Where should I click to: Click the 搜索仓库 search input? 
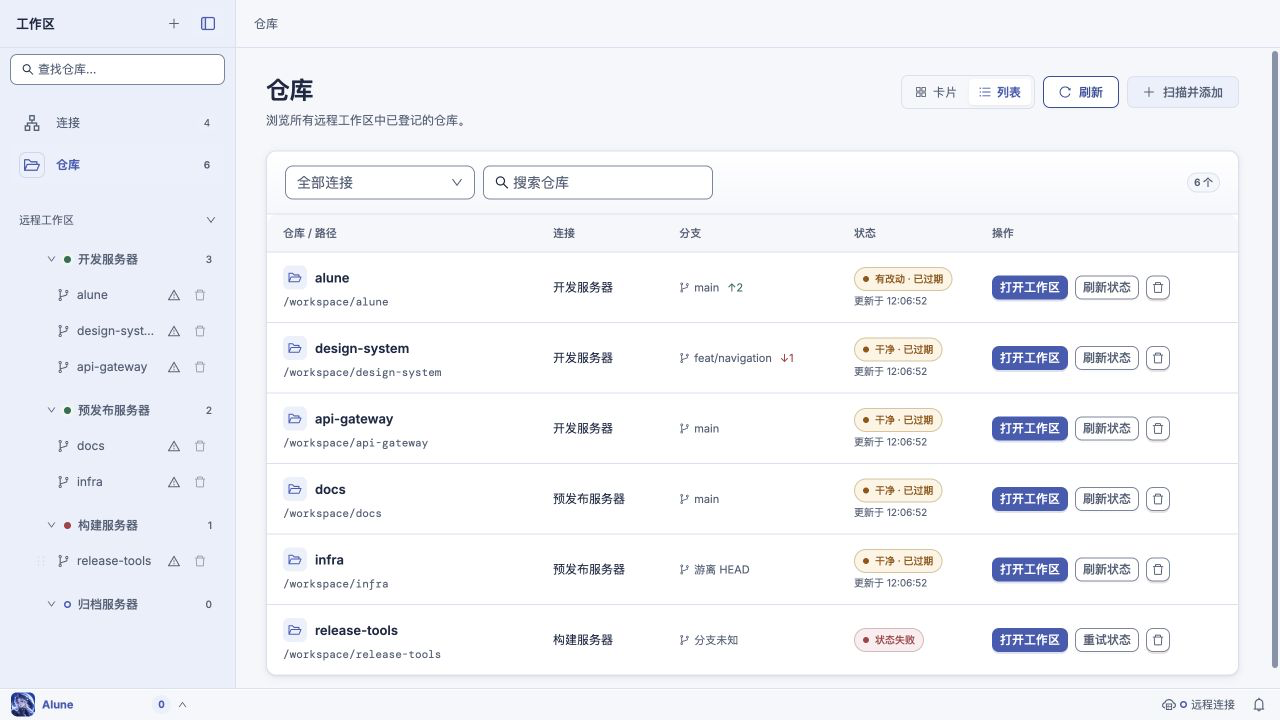(598, 183)
